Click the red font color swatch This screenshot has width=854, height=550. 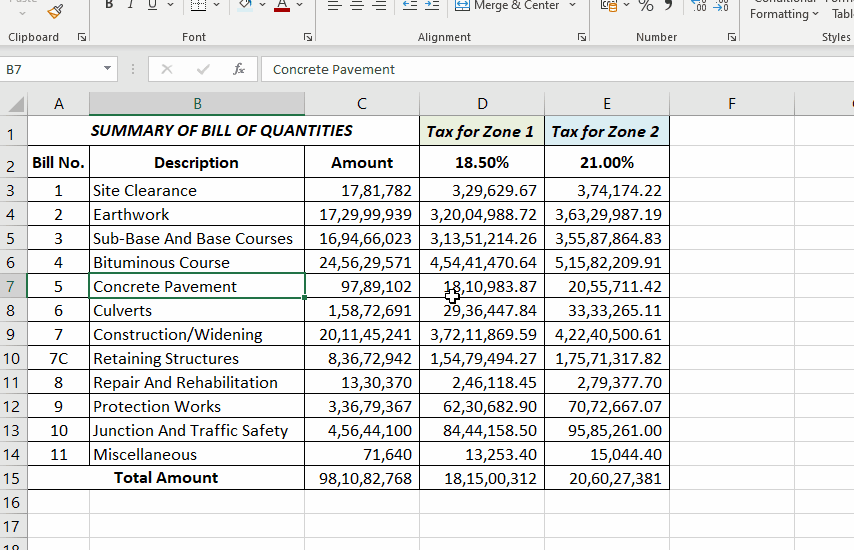click(282, 5)
